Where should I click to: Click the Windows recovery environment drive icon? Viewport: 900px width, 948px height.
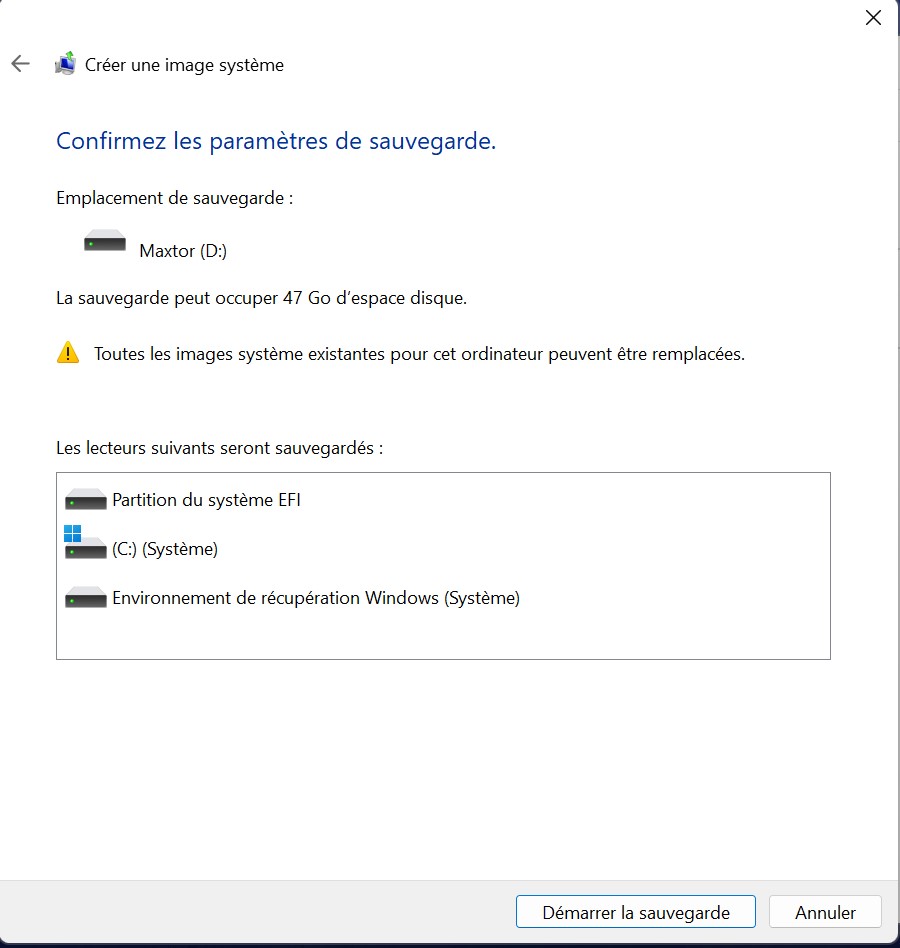point(86,598)
